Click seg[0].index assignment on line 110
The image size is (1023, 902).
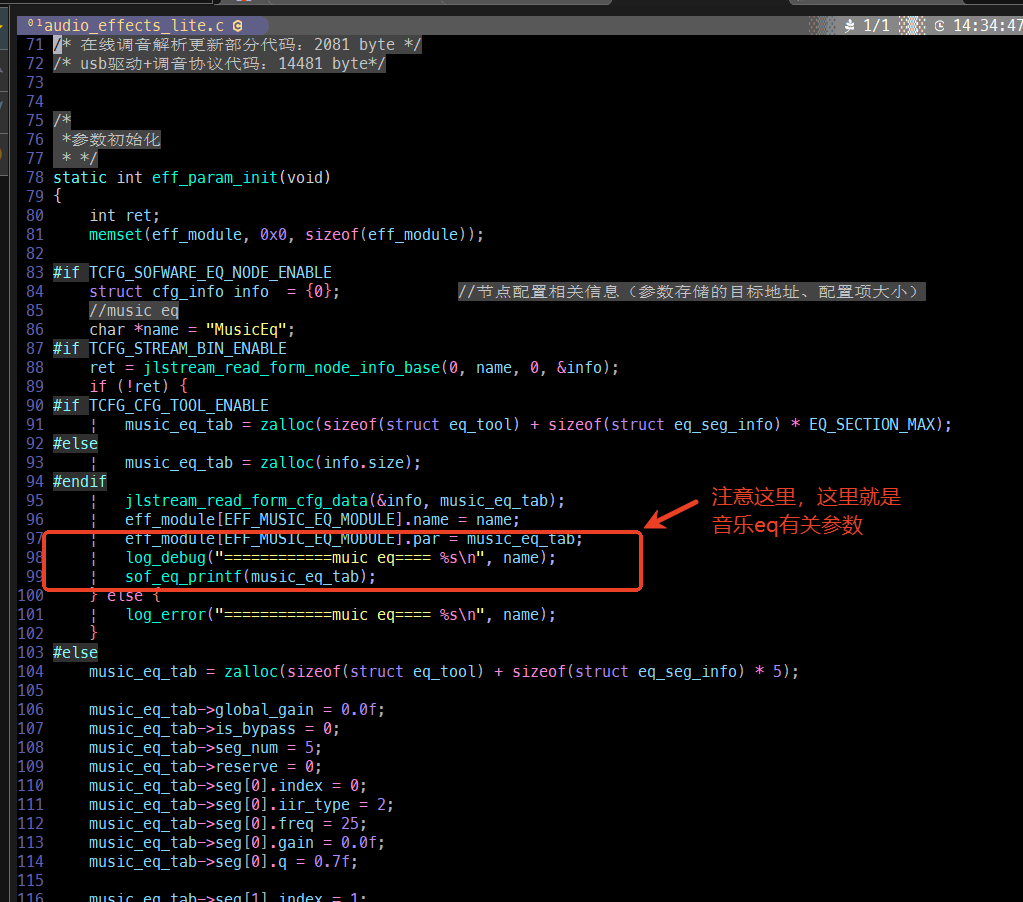click(228, 785)
